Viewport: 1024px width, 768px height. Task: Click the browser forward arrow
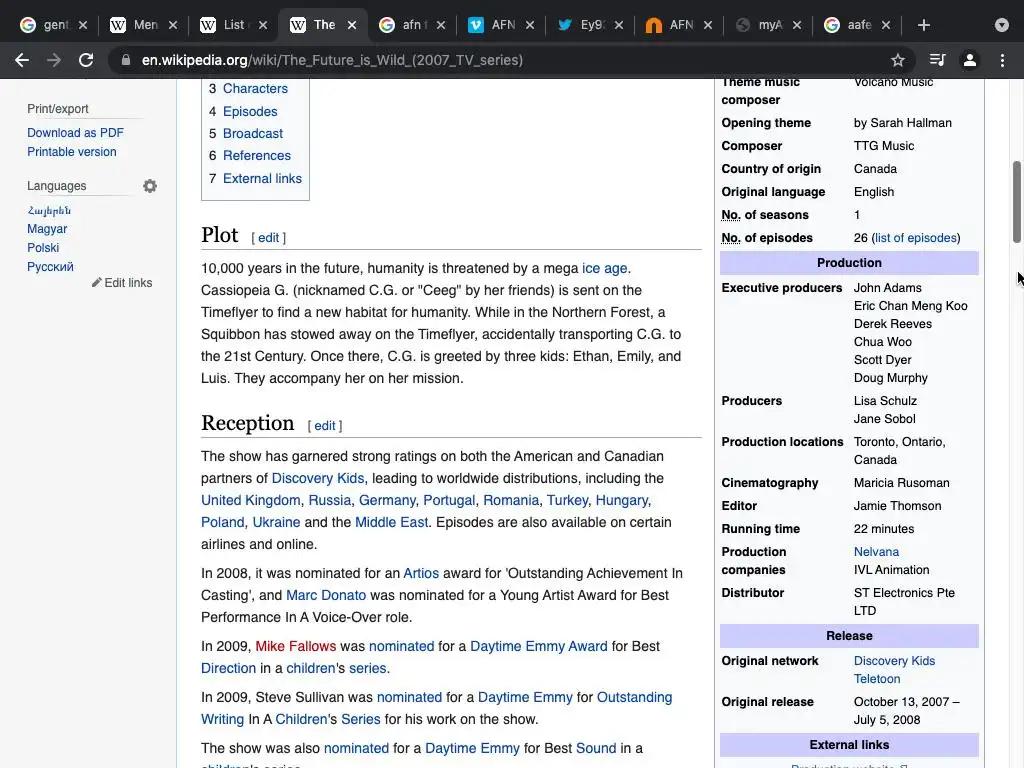54,60
